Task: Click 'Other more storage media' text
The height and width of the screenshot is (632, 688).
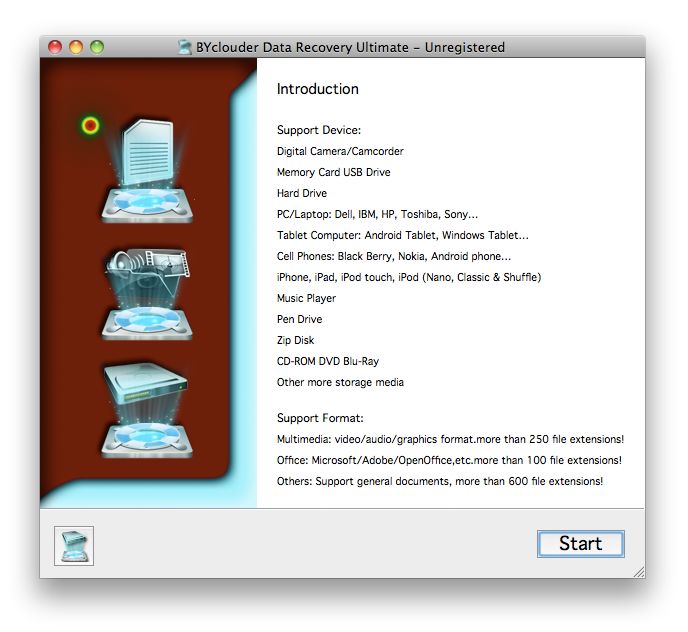Action: tap(340, 382)
